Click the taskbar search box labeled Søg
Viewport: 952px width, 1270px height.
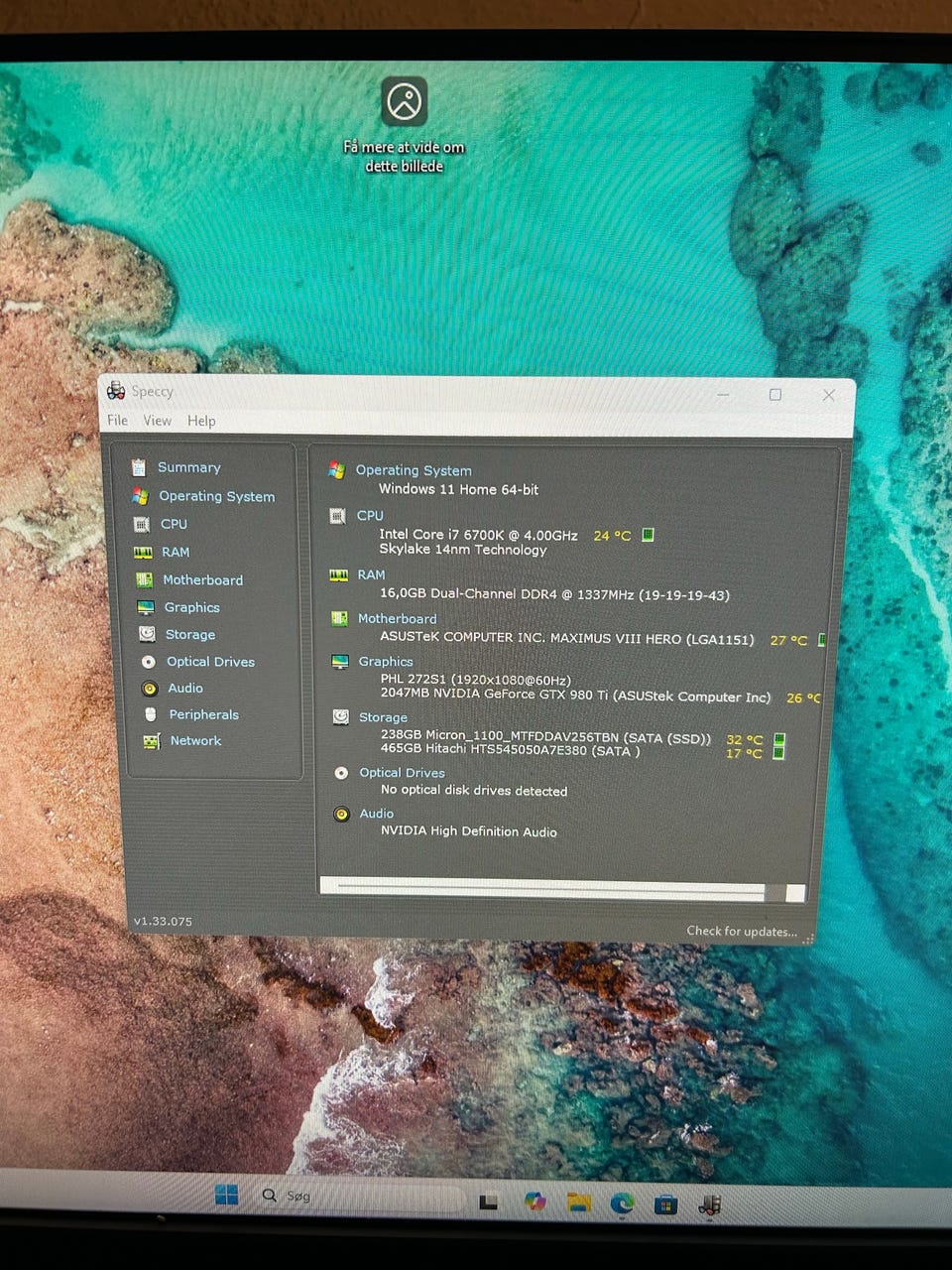[x=360, y=1198]
